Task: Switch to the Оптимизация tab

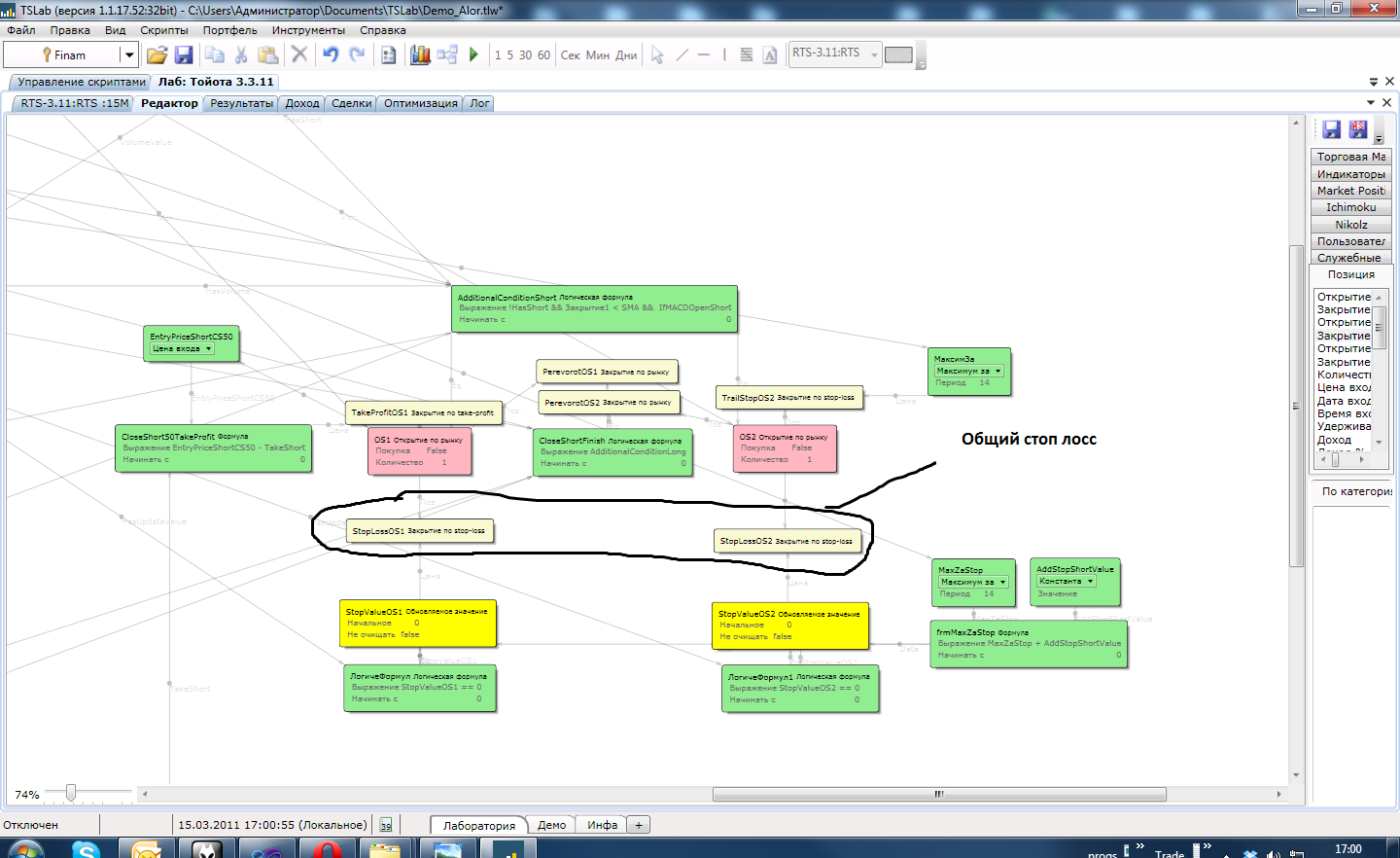Action: point(420,103)
